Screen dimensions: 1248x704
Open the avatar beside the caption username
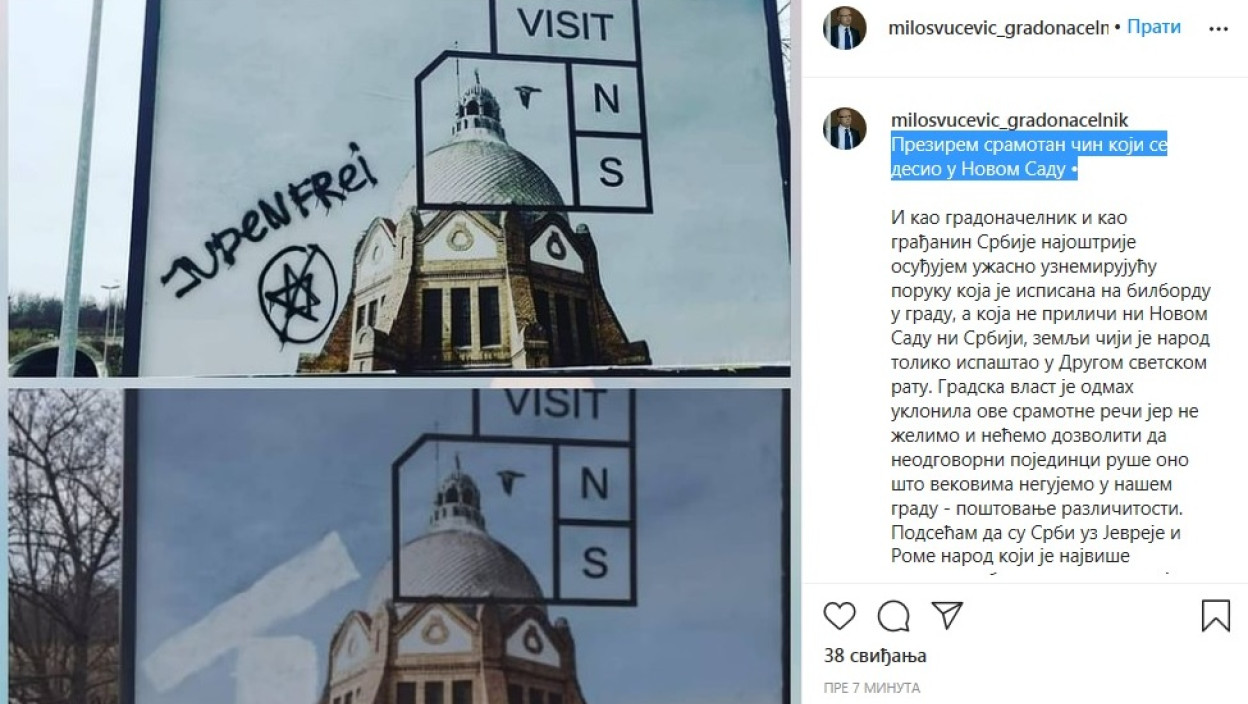coord(845,129)
